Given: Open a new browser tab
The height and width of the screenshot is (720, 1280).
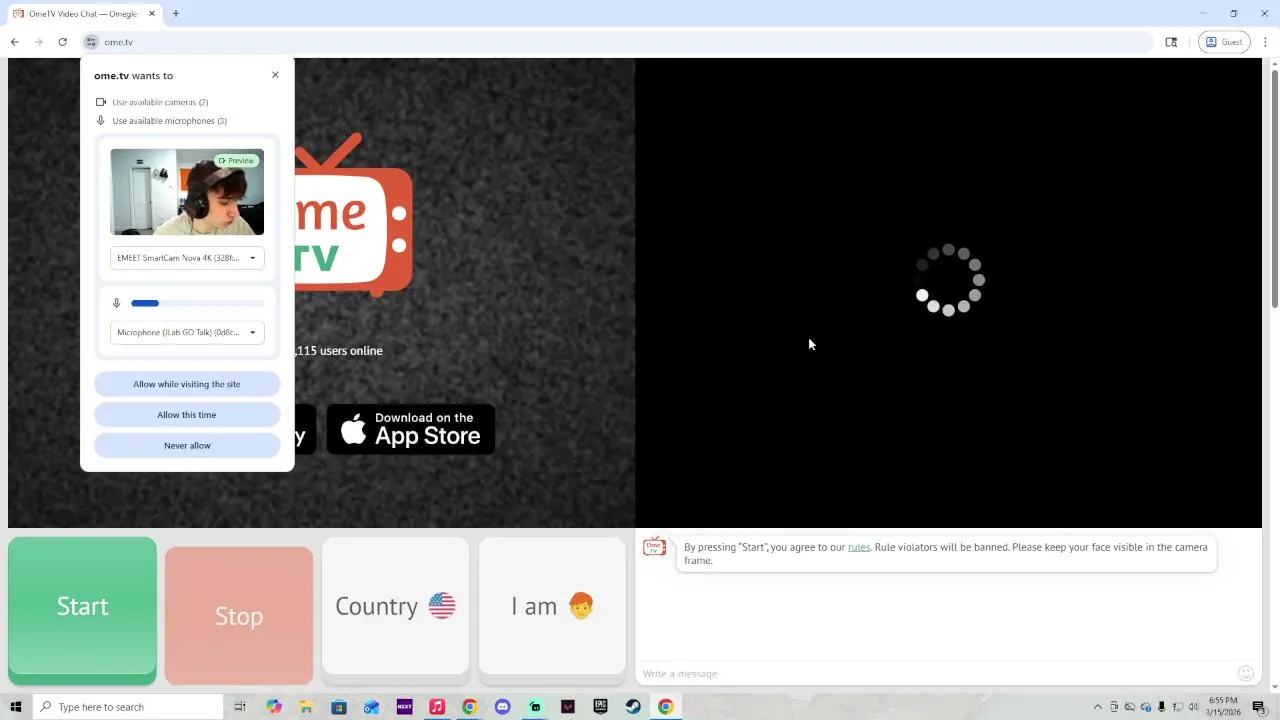Looking at the screenshot, I should pyautogui.click(x=176, y=14).
